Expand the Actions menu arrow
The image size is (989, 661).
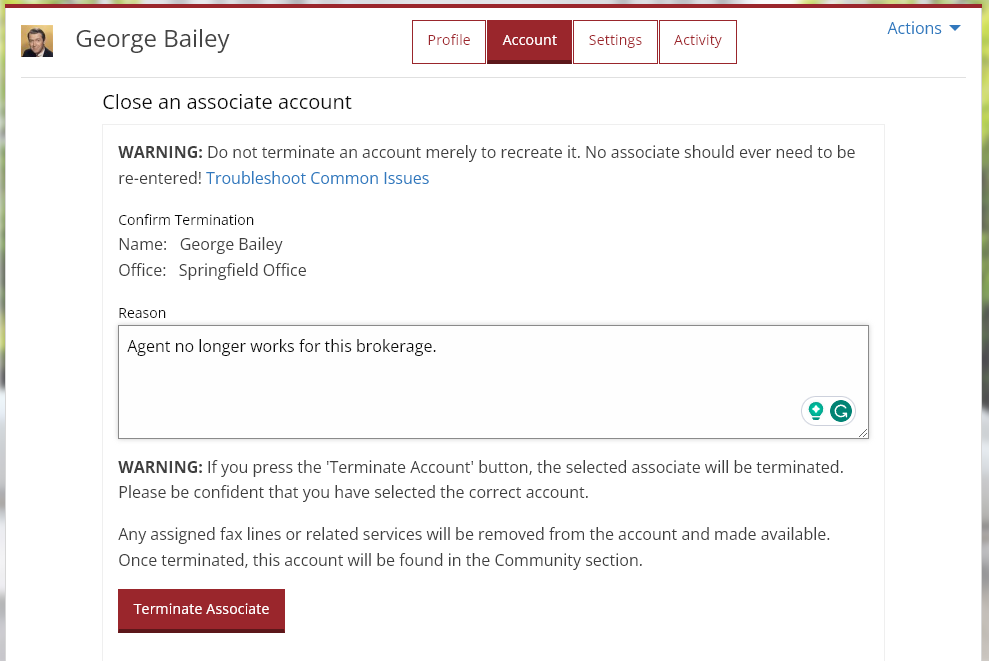tap(955, 29)
